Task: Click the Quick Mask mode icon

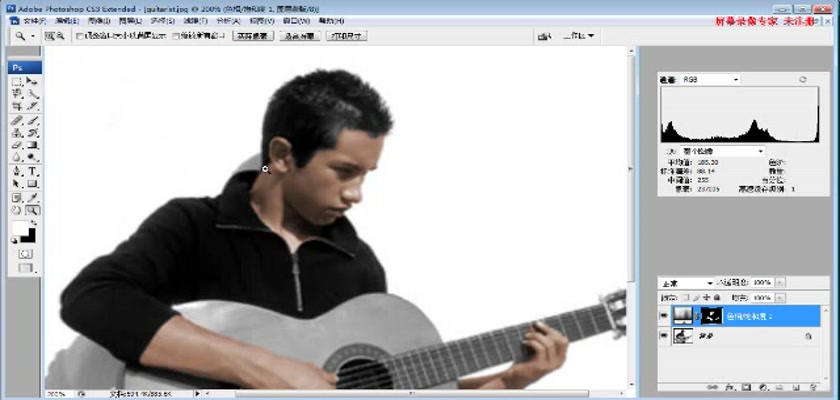Action: point(25,253)
